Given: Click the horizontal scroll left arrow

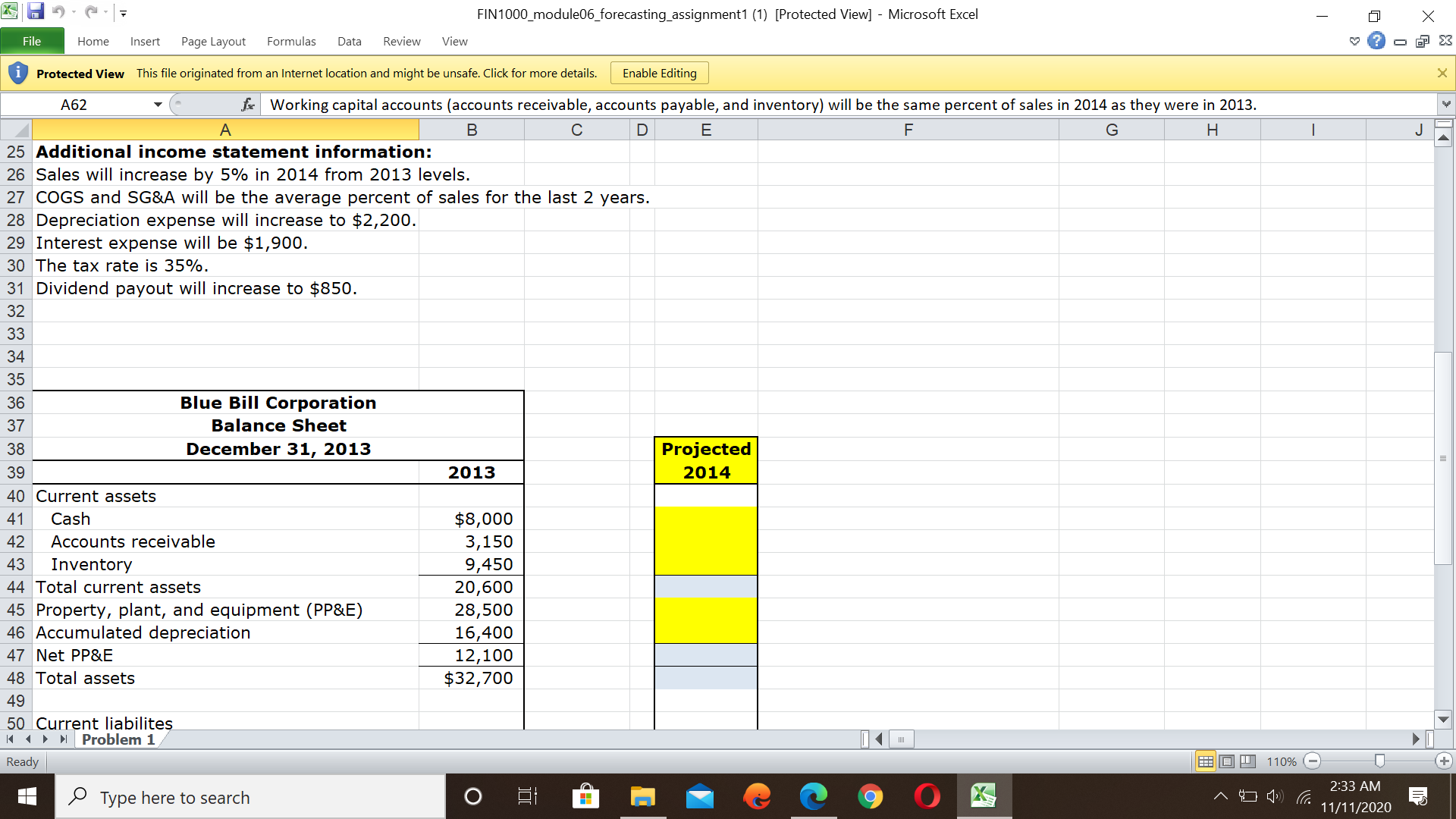Looking at the screenshot, I should pyautogui.click(x=879, y=739).
